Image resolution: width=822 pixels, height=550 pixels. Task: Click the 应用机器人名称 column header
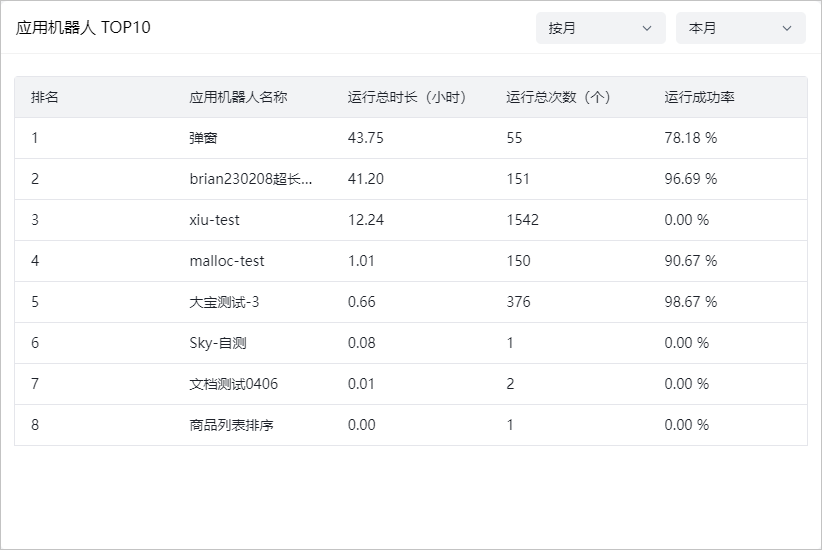coord(238,97)
